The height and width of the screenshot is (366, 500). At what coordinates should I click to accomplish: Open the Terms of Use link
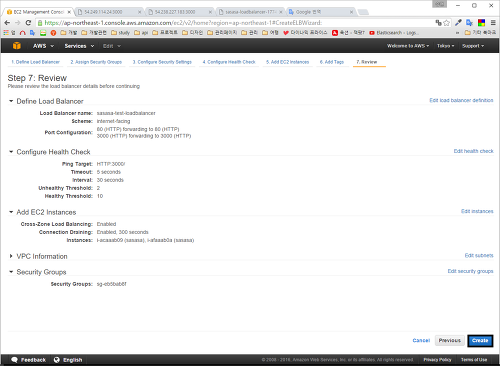point(474,360)
